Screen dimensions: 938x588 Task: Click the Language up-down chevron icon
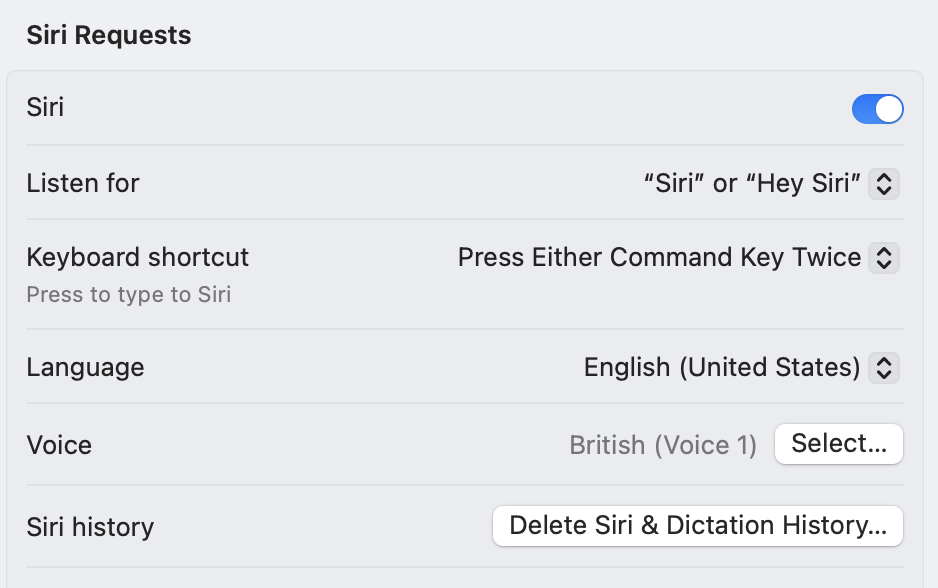[x=883, y=368]
